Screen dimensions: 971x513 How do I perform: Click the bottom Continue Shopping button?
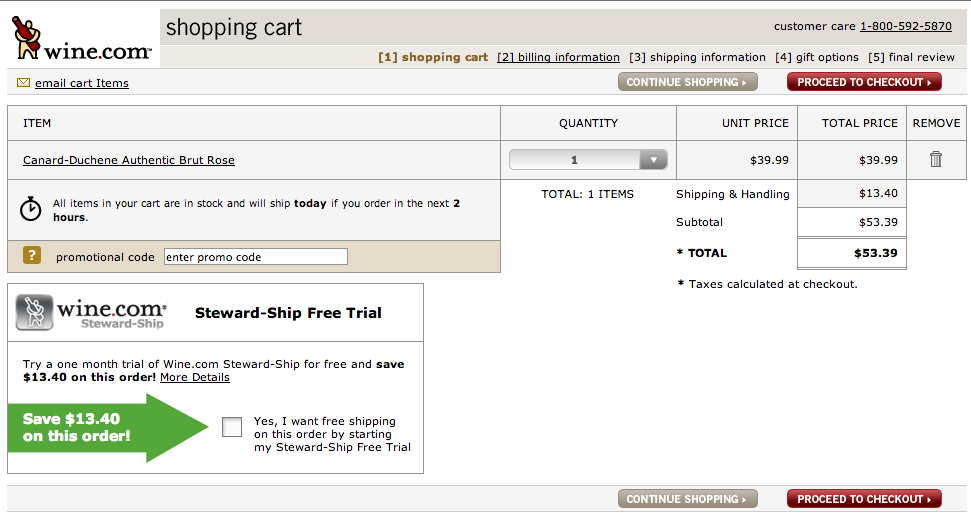(687, 499)
